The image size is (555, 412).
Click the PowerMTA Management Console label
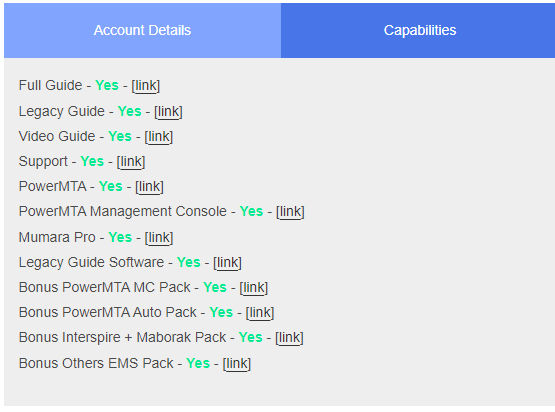(122, 211)
